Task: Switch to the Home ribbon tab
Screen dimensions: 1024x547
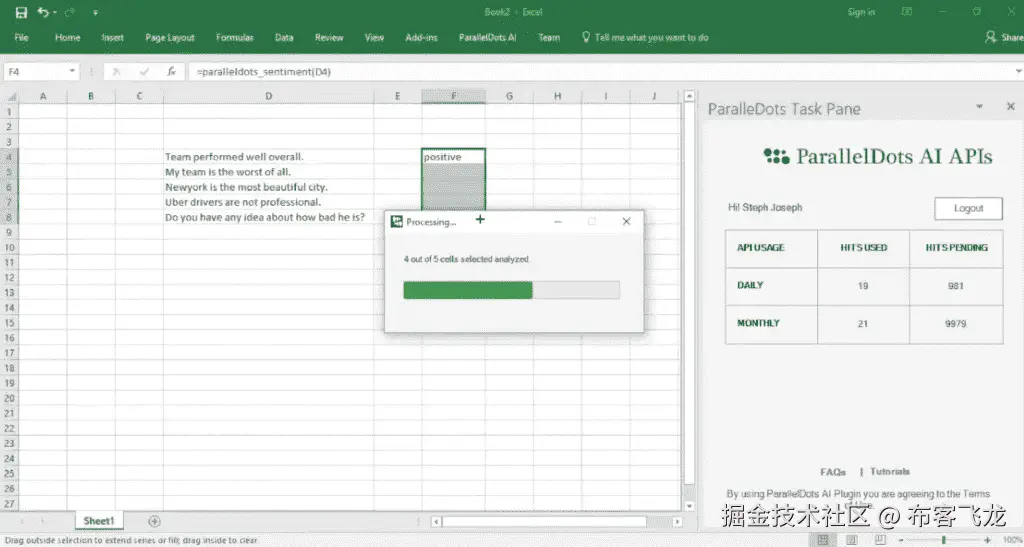Action: tap(68, 38)
